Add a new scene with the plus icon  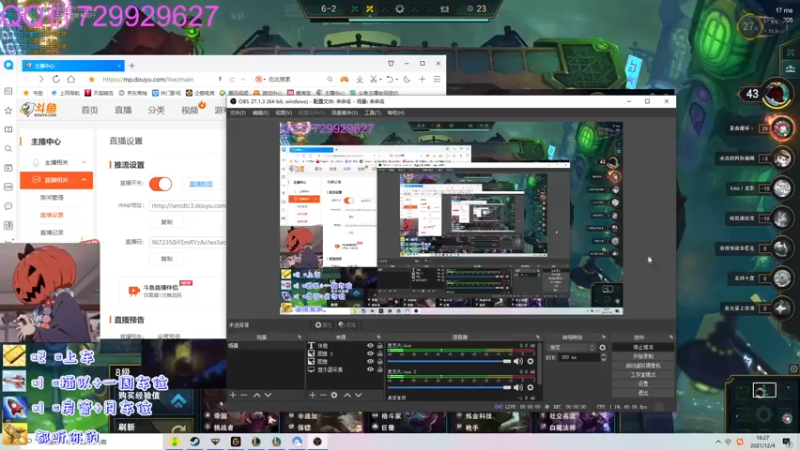[x=233, y=395]
